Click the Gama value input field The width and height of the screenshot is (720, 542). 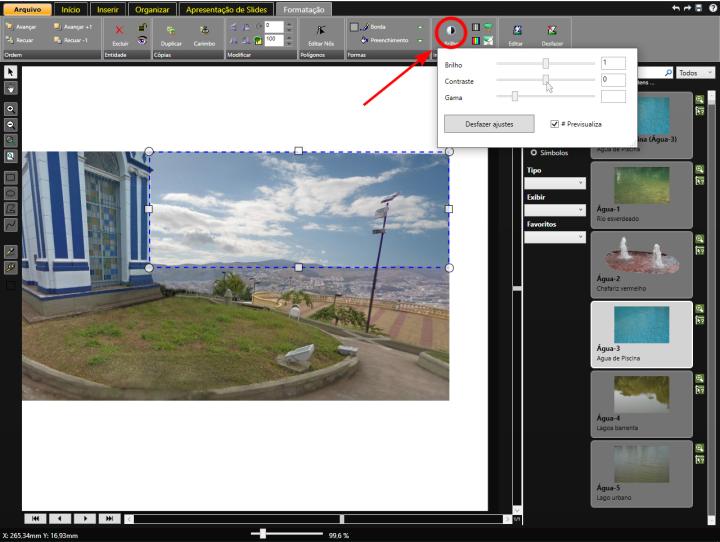(x=613, y=96)
